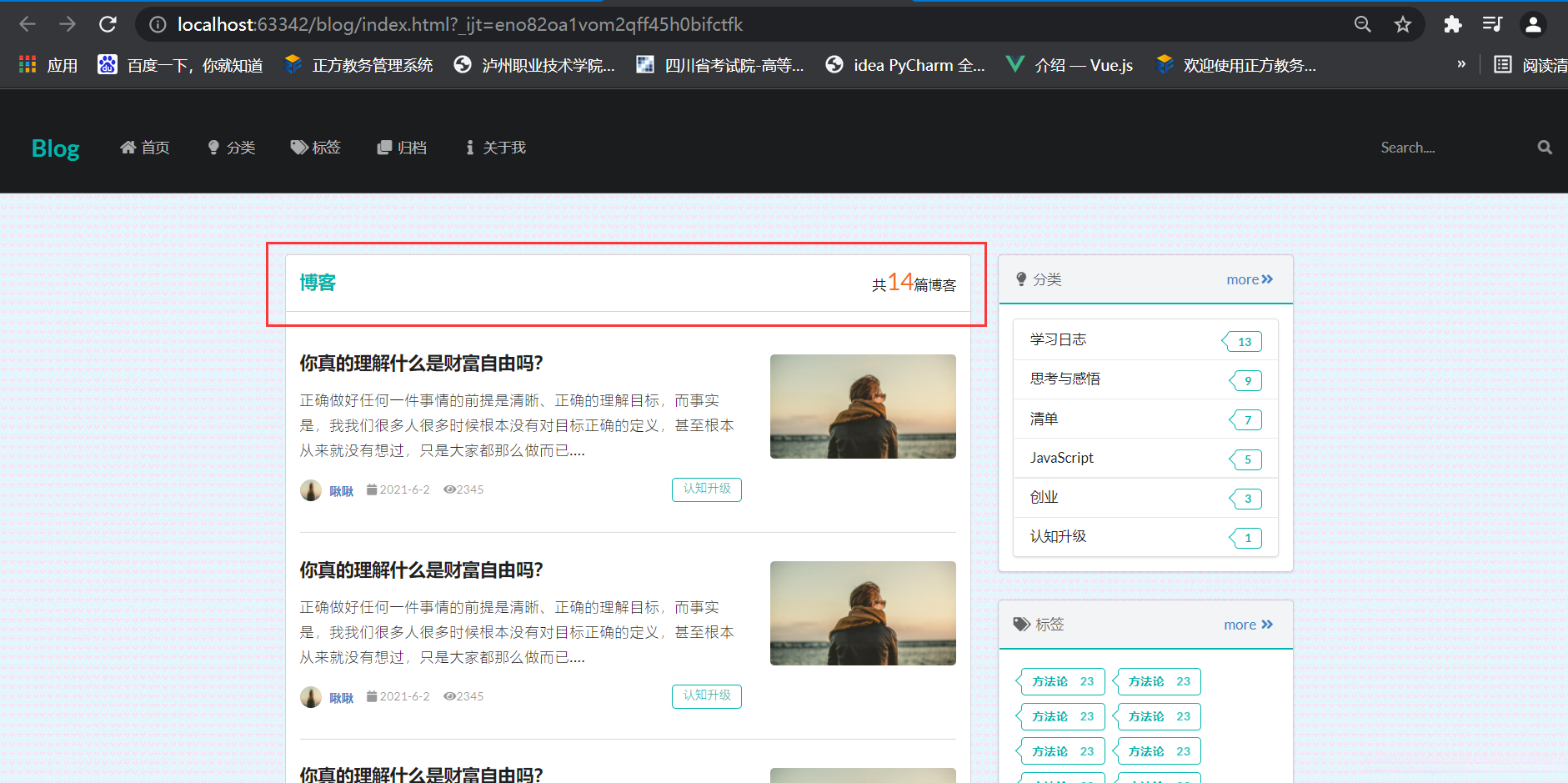Focus the blog Search... input field
This screenshot has width=1568, height=783.
coord(1455,148)
